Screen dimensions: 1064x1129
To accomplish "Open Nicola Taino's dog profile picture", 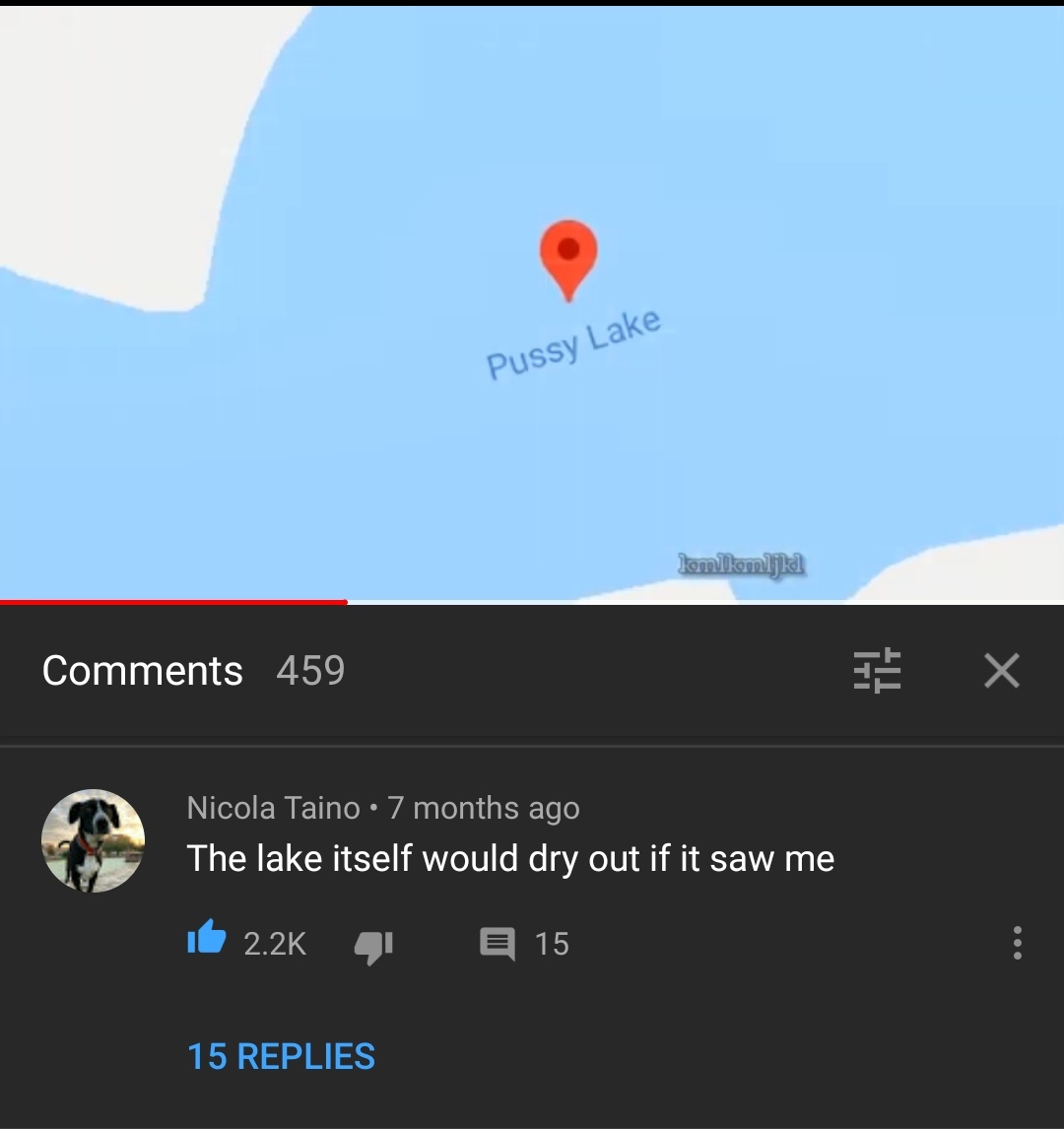I will 93,840.
